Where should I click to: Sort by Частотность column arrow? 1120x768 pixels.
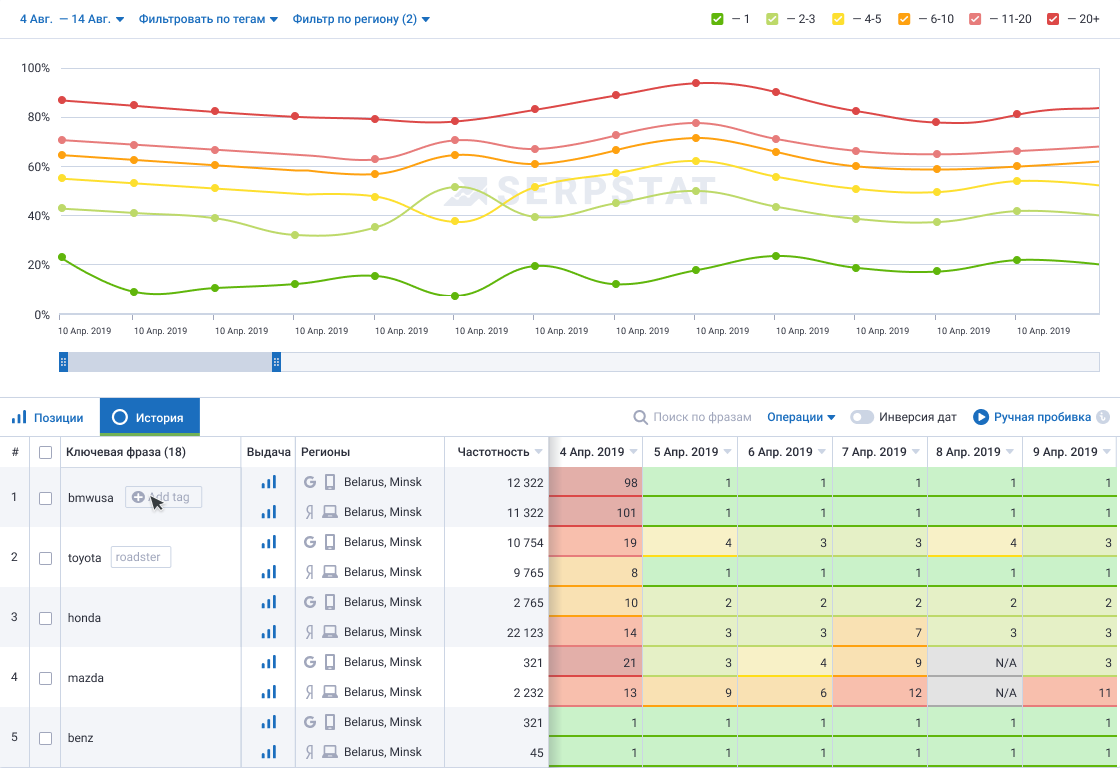pos(539,452)
